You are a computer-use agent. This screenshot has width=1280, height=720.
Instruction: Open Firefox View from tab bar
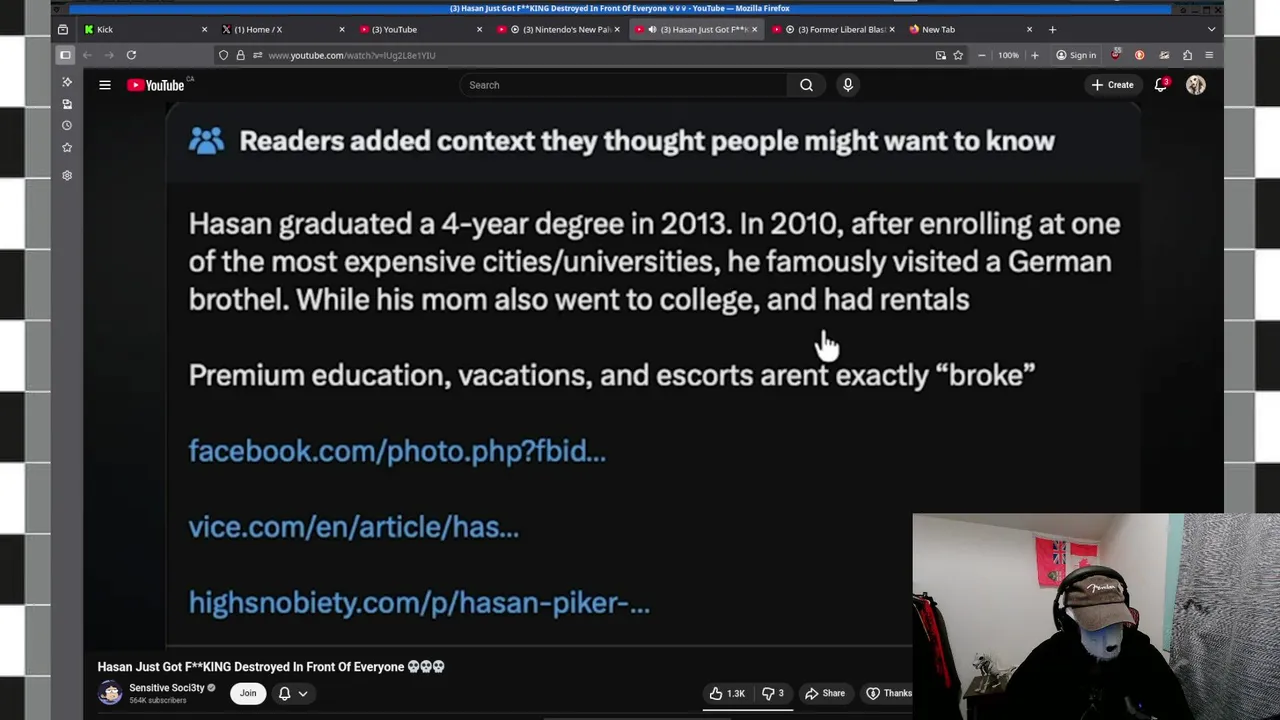click(x=63, y=29)
